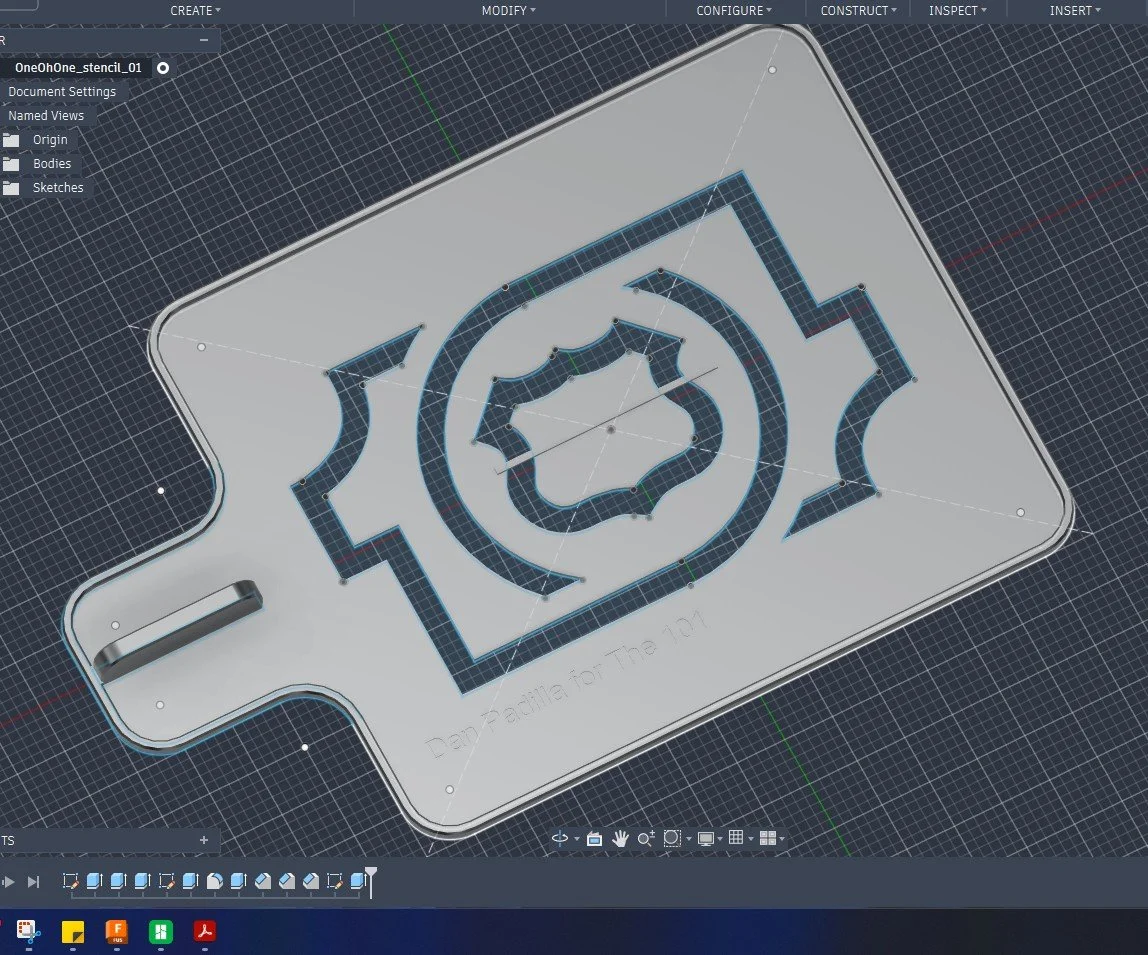Select the first extrude feature in timeline
The image size is (1148, 955).
tap(94, 881)
